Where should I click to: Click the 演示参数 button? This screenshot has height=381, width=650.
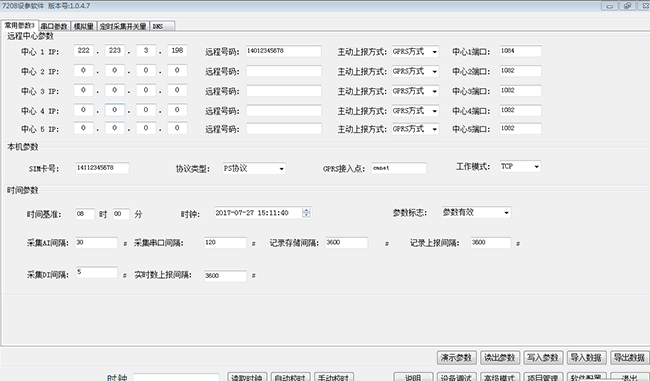point(456,357)
